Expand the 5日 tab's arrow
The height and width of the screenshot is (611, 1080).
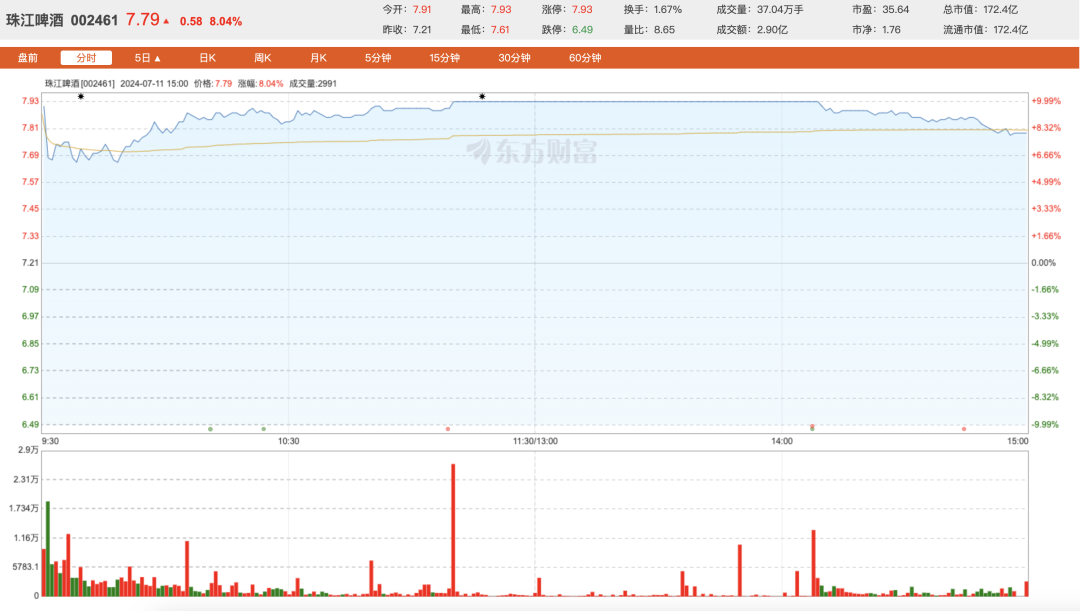157,58
